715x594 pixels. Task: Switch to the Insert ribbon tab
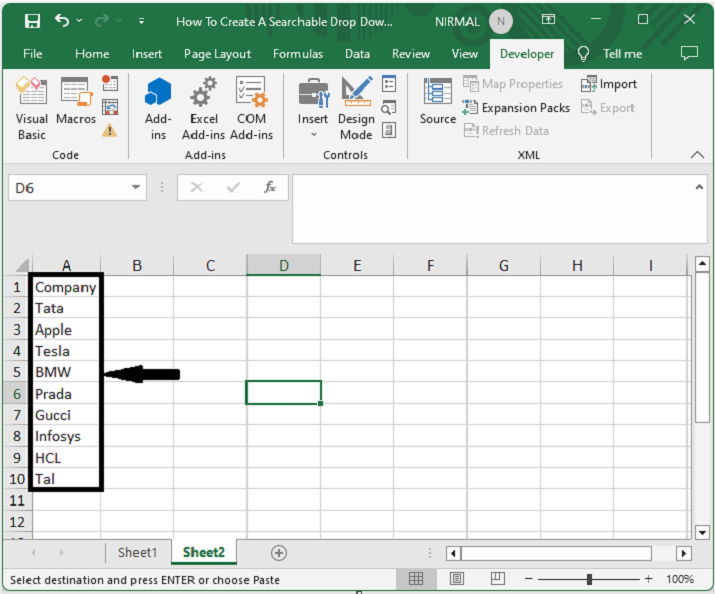tap(147, 54)
